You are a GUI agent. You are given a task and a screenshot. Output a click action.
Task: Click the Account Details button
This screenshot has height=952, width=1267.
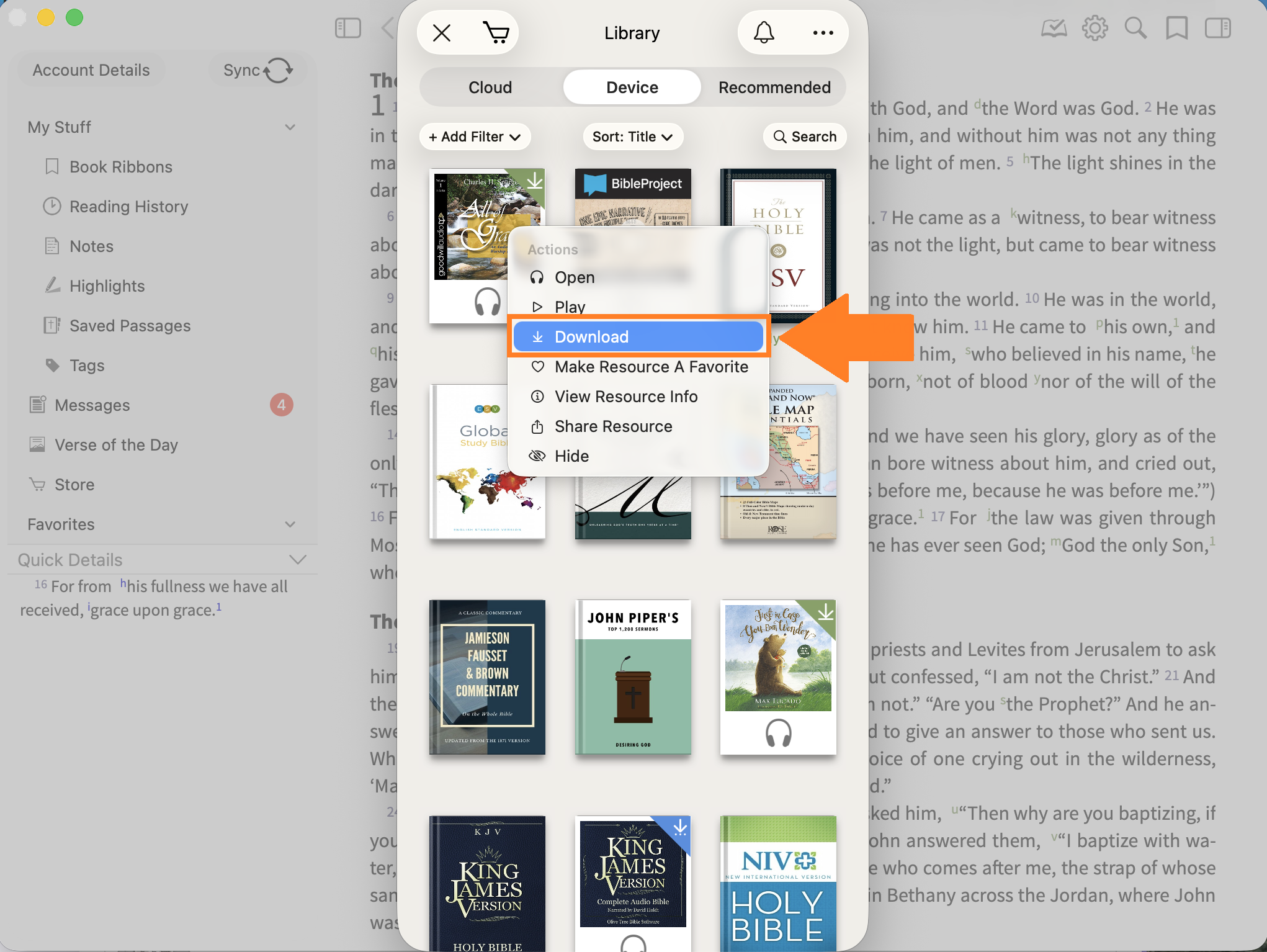click(x=91, y=70)
